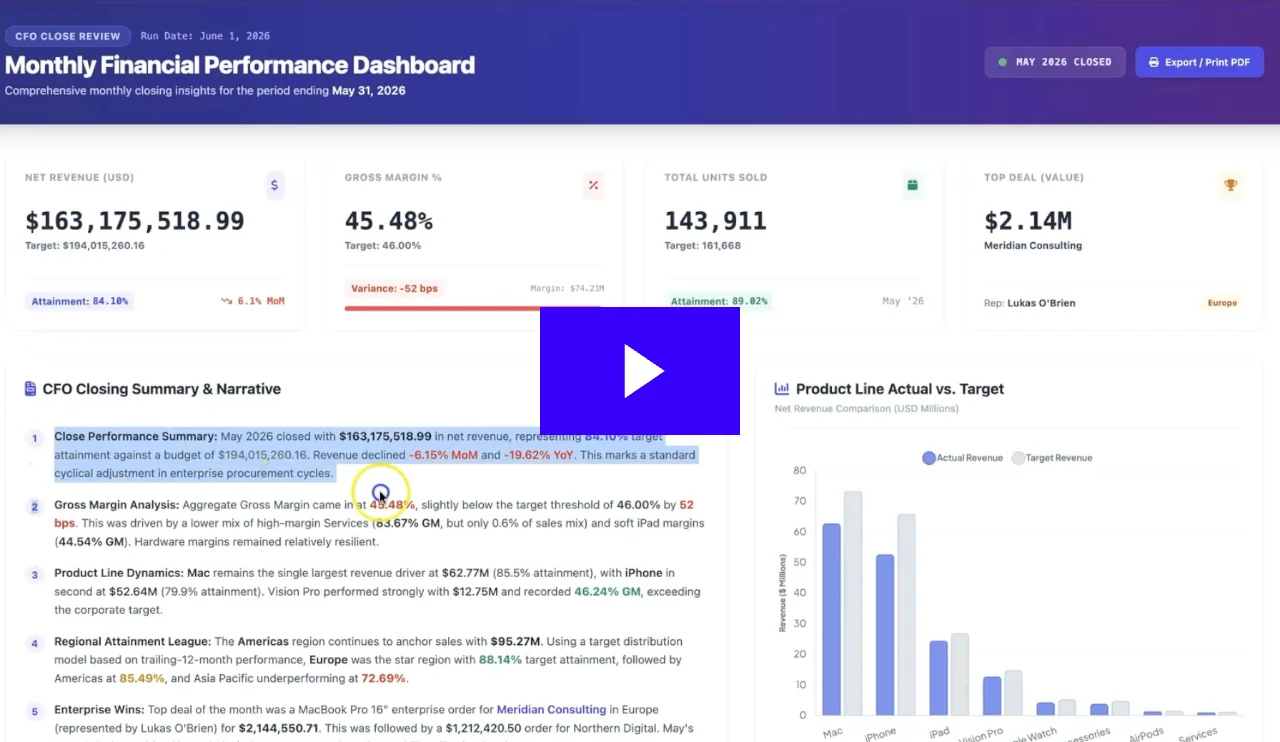Click the Rep: Lukas O'Brien text
The height and width of the screenshot is (742, 1280).
1030,303
